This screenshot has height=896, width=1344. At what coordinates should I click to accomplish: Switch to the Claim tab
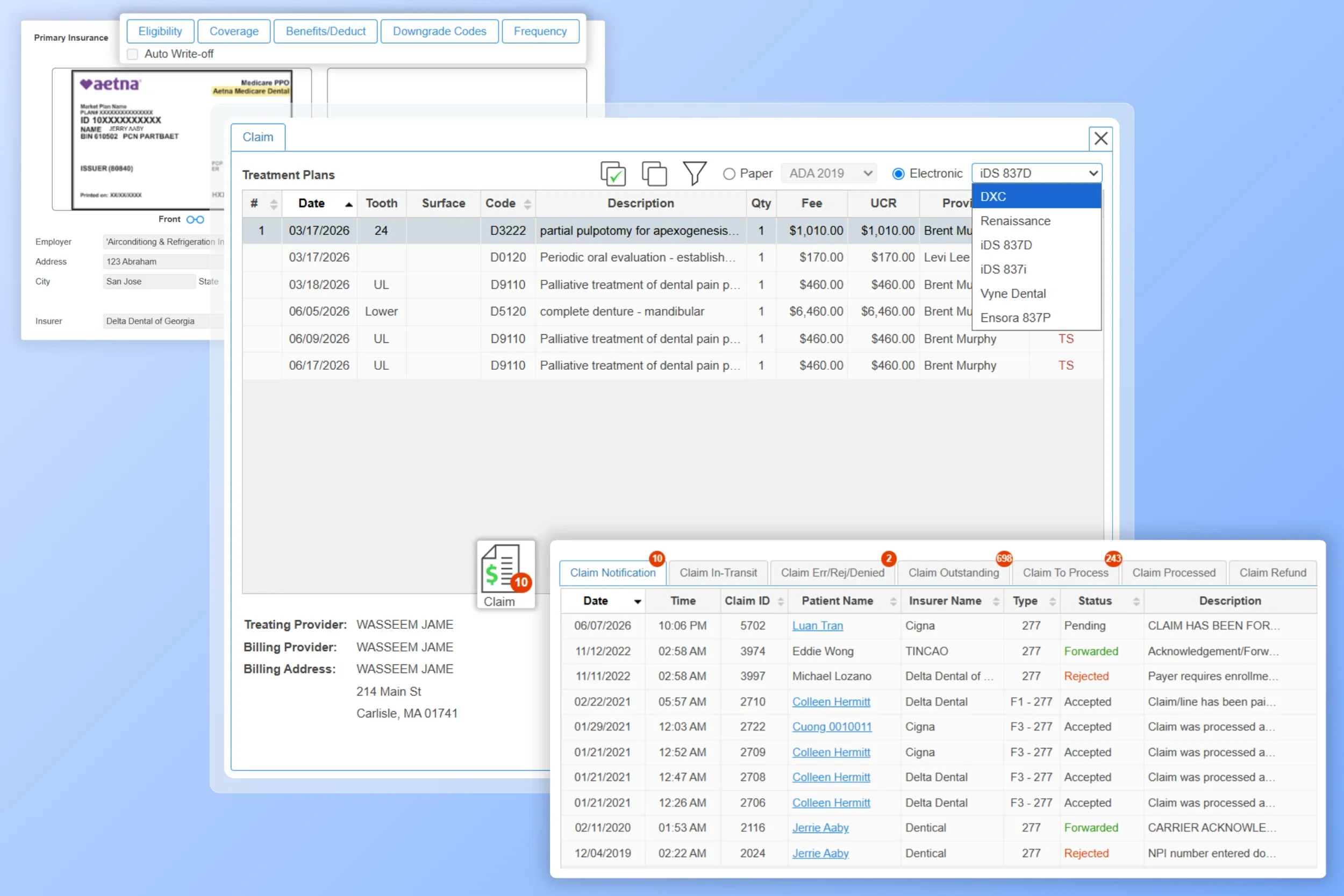point(258,137)
